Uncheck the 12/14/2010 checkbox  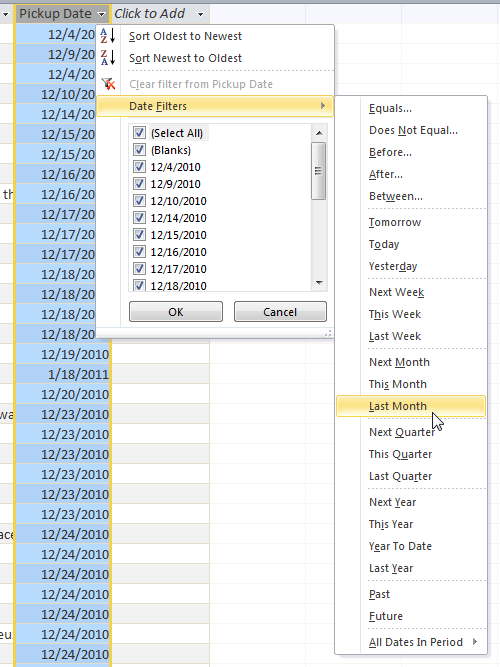click(139, 218)
